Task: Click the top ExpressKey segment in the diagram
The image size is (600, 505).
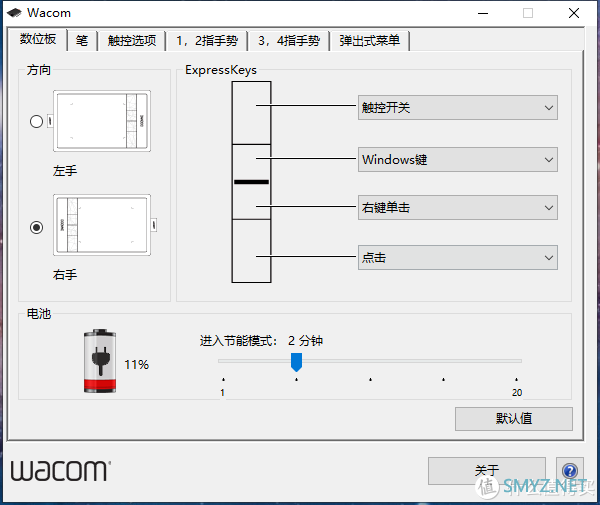Action: tap(251, 113)
